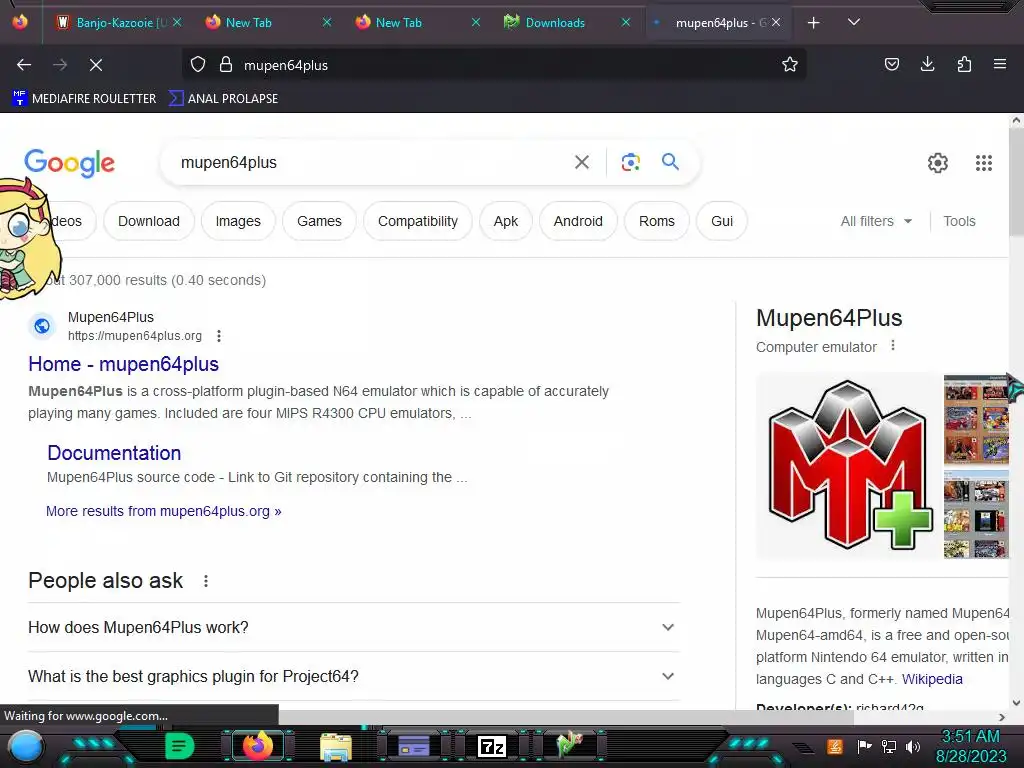Viewport: 1024px width, 768px height.
Task: Open Firefox from the taskbar
Action: (257, 746)
